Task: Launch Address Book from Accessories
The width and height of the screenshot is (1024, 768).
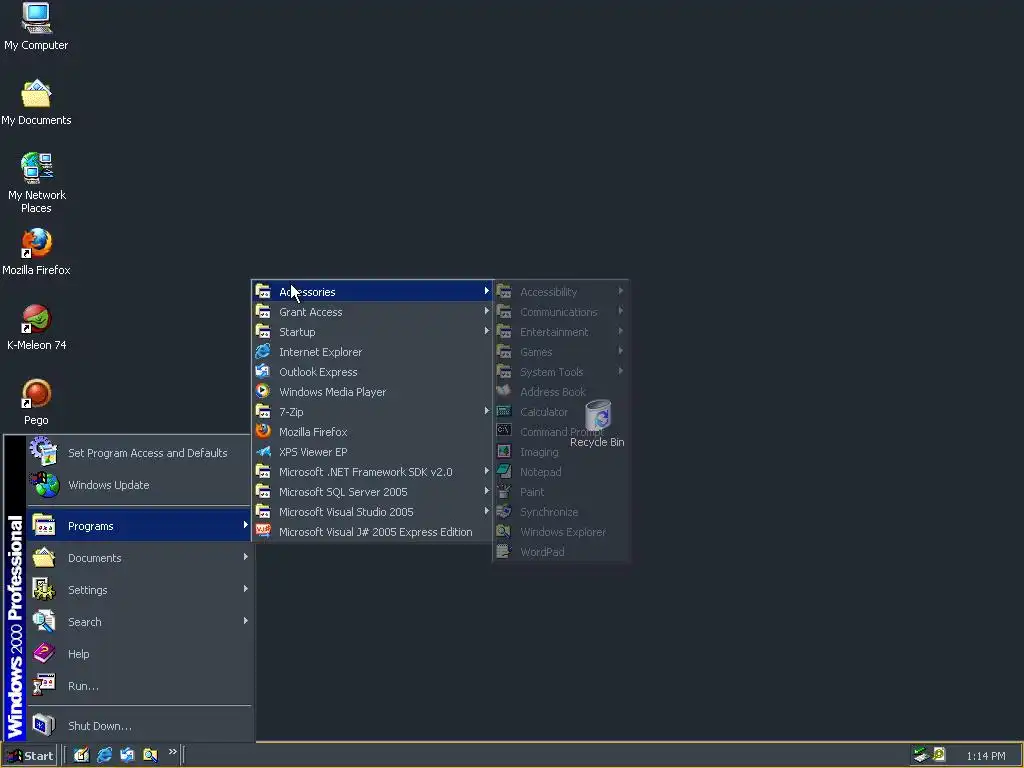Action: pyautogui.click(x=560, y=392)
